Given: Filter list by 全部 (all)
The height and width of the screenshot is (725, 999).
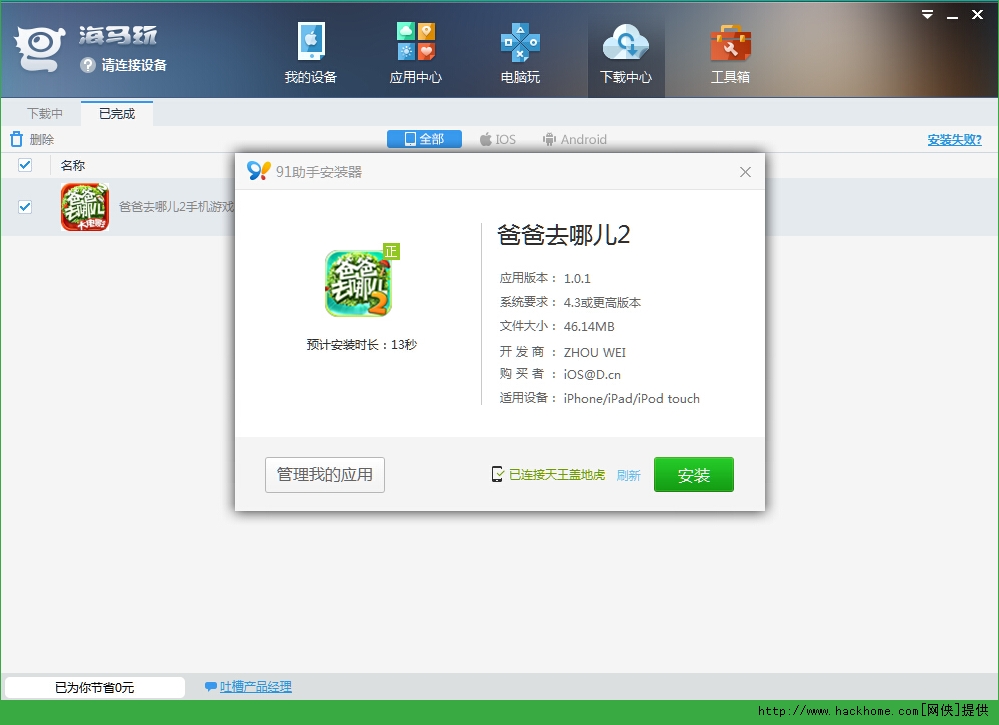Looking at the screenshot, I should click(424, 139).
